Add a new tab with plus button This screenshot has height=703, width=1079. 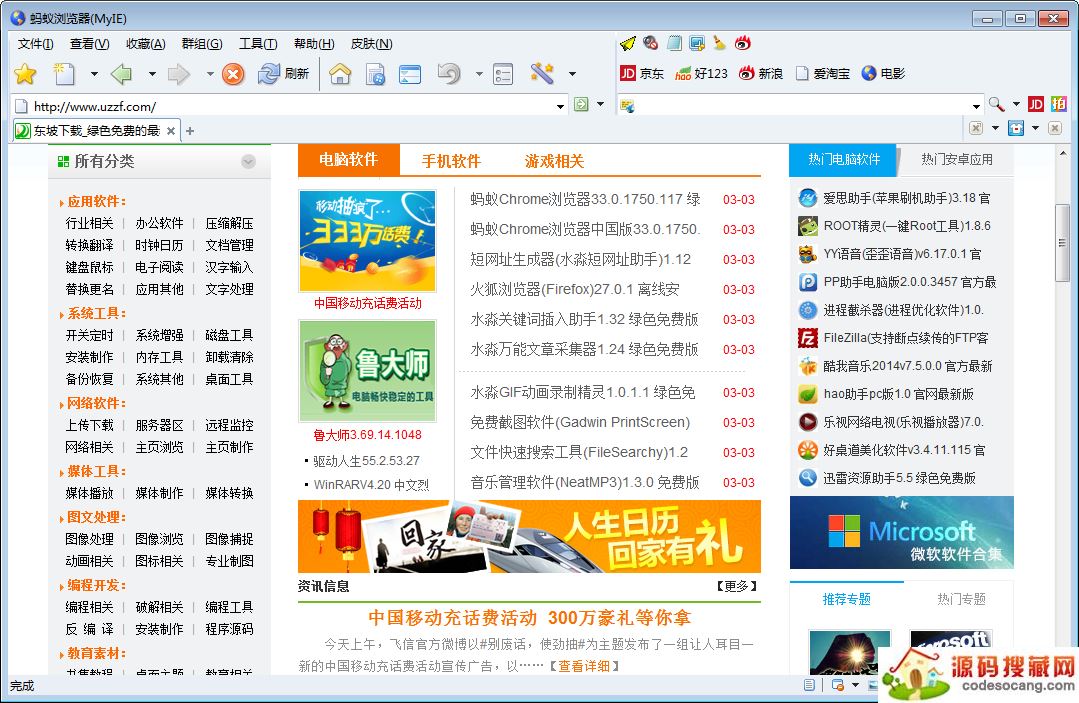tap(190, 131)
